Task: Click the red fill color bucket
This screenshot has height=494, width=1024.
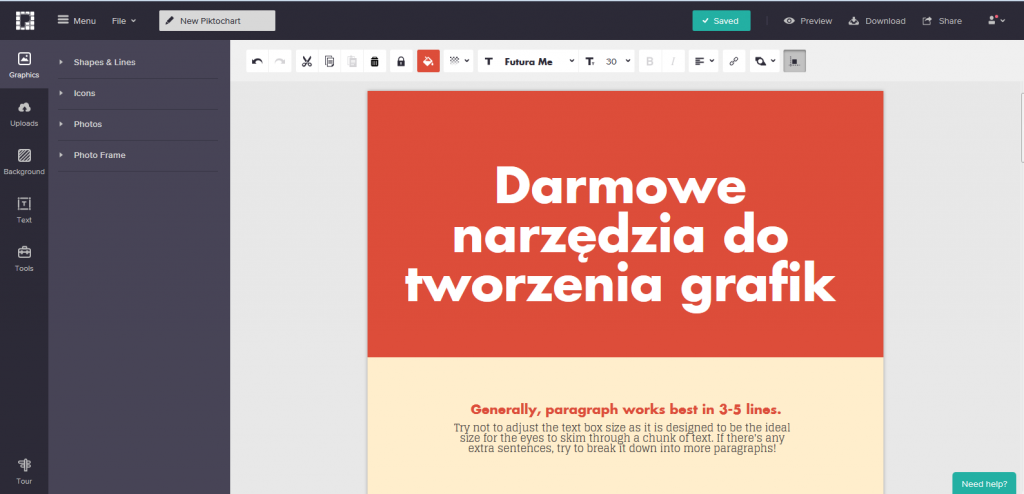Action: coord(428,62)
